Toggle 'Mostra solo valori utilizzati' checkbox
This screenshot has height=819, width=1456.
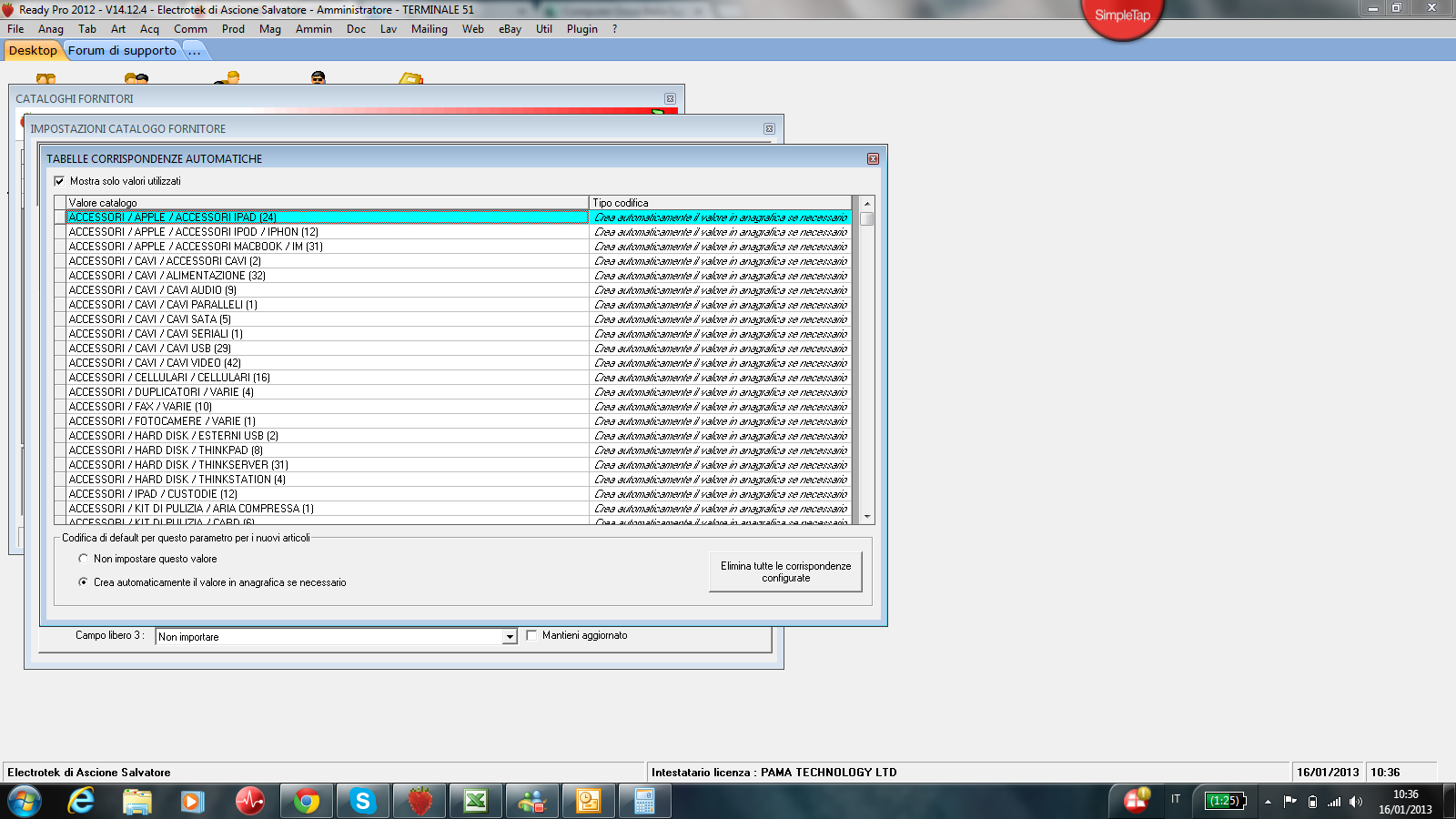point(59,181)
